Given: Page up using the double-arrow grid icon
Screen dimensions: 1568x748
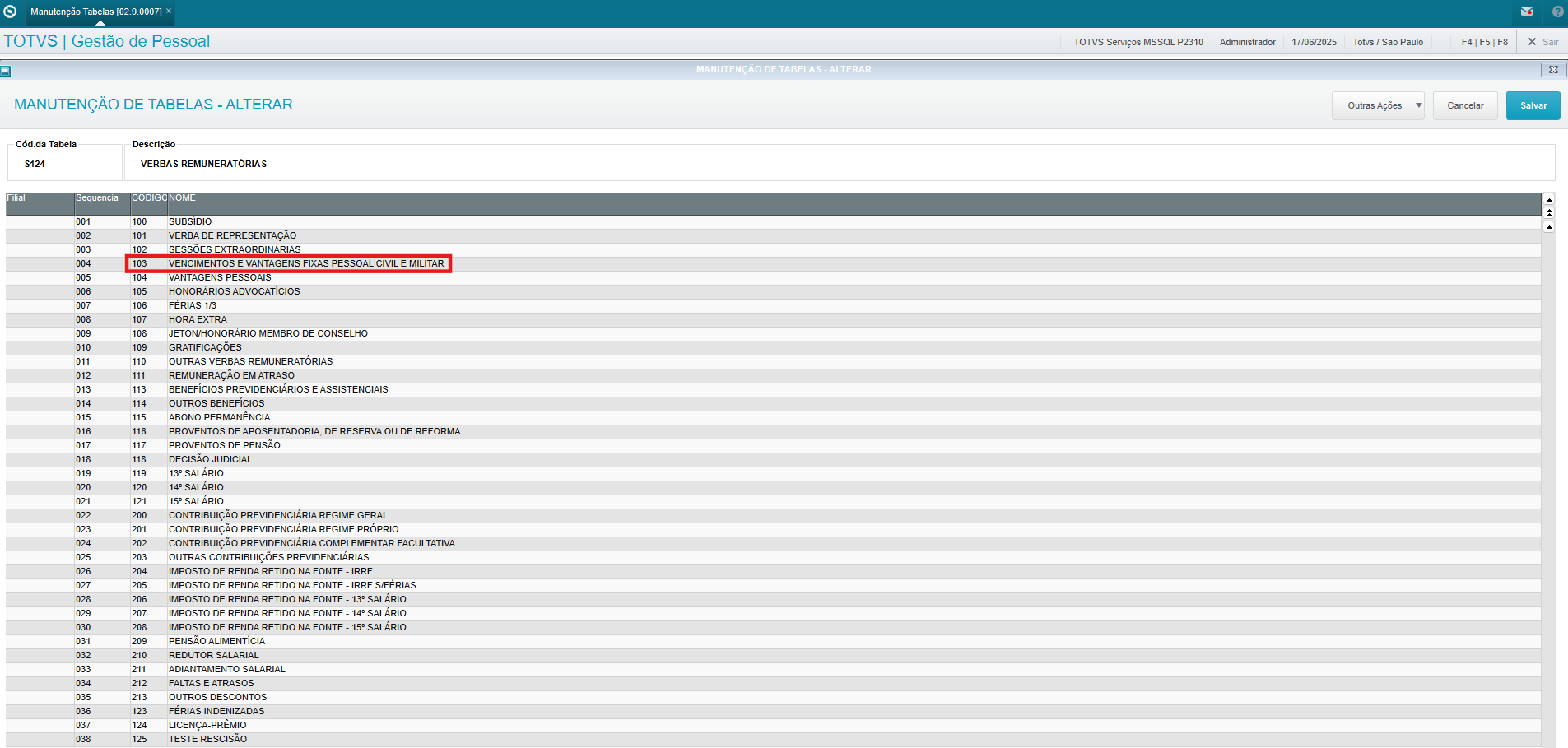Looking at the screenshot, I should (x=1549, y=212).
